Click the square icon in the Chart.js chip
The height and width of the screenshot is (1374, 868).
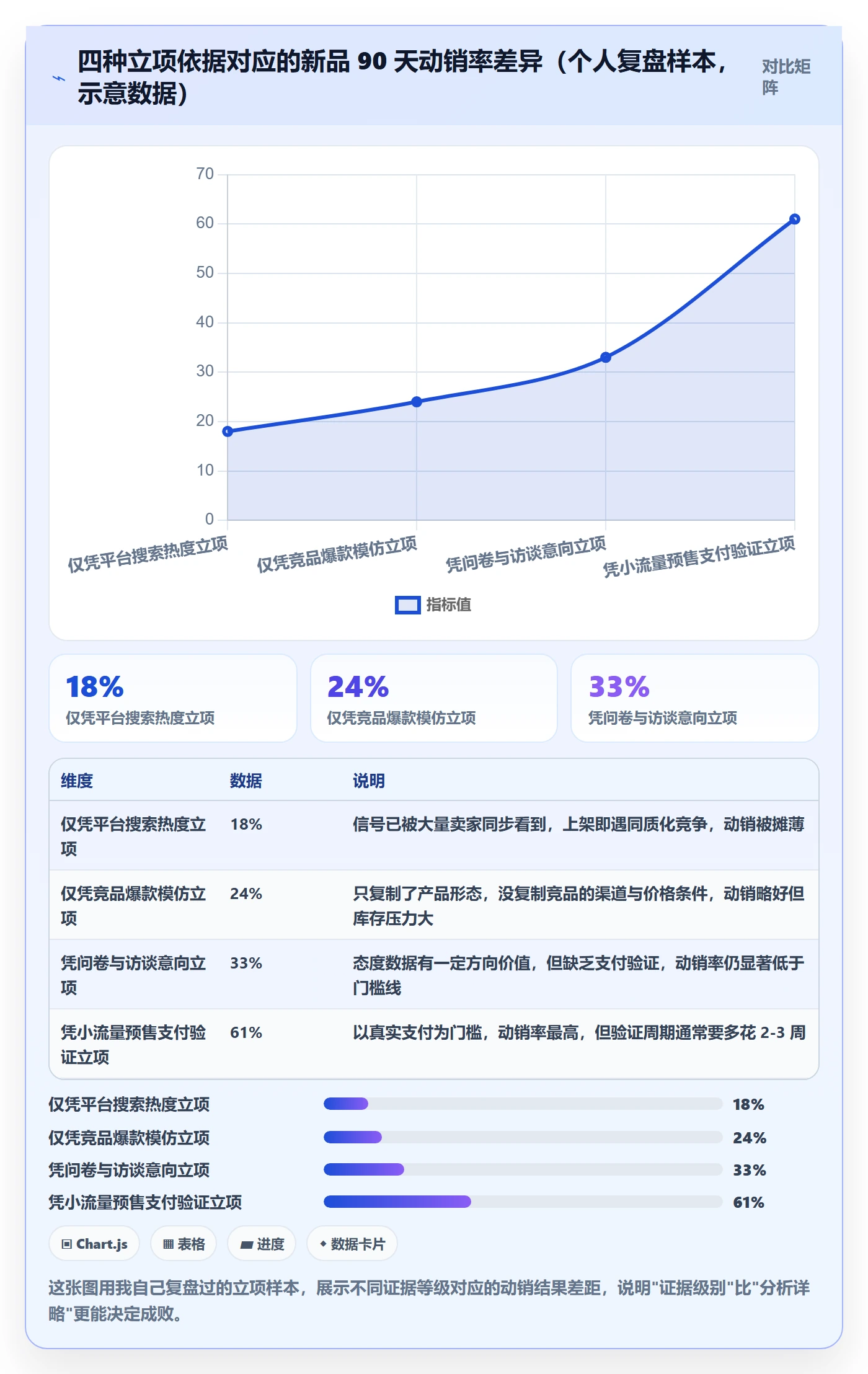(x=67, y=1244)
